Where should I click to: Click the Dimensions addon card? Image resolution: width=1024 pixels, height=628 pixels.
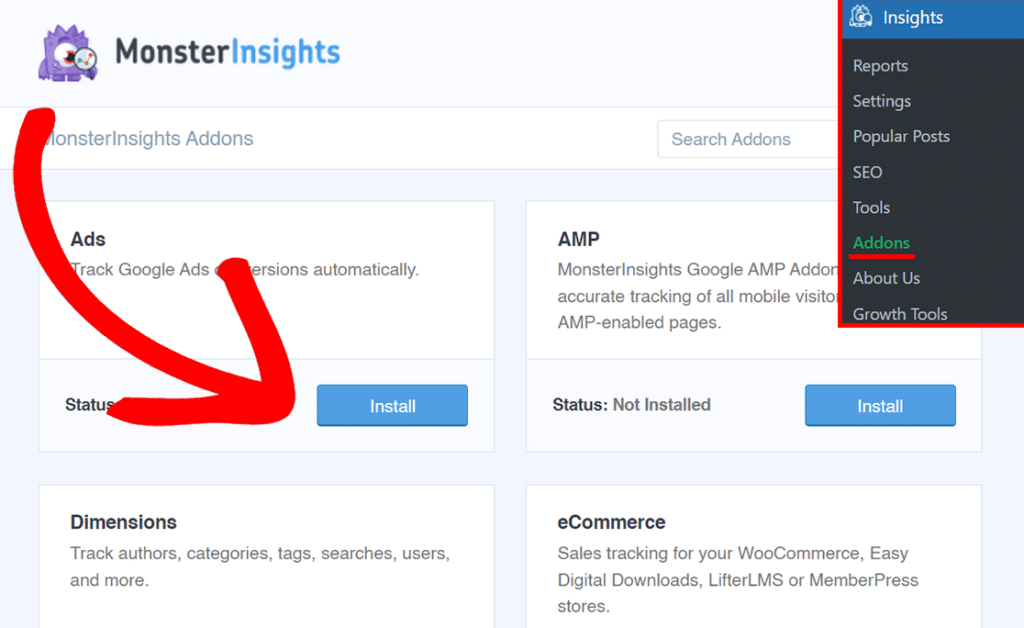point(265,550)
